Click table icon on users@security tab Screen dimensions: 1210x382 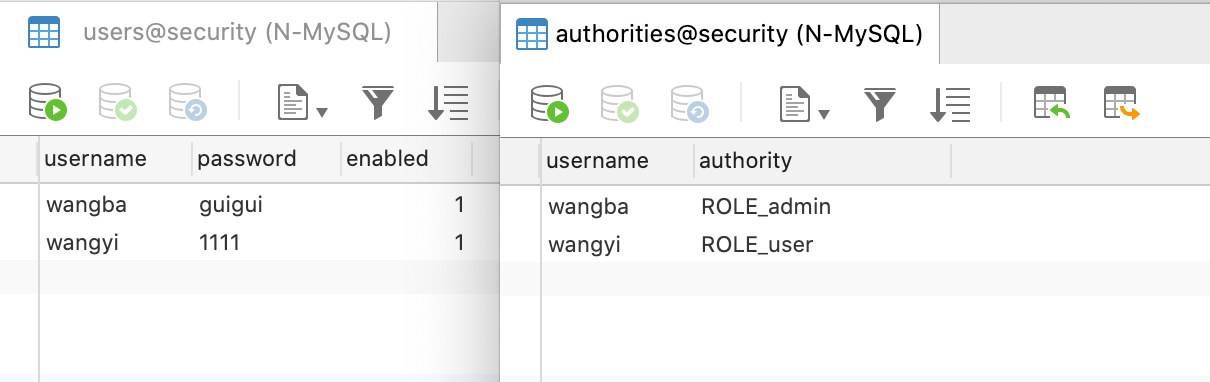pos(43,33)
